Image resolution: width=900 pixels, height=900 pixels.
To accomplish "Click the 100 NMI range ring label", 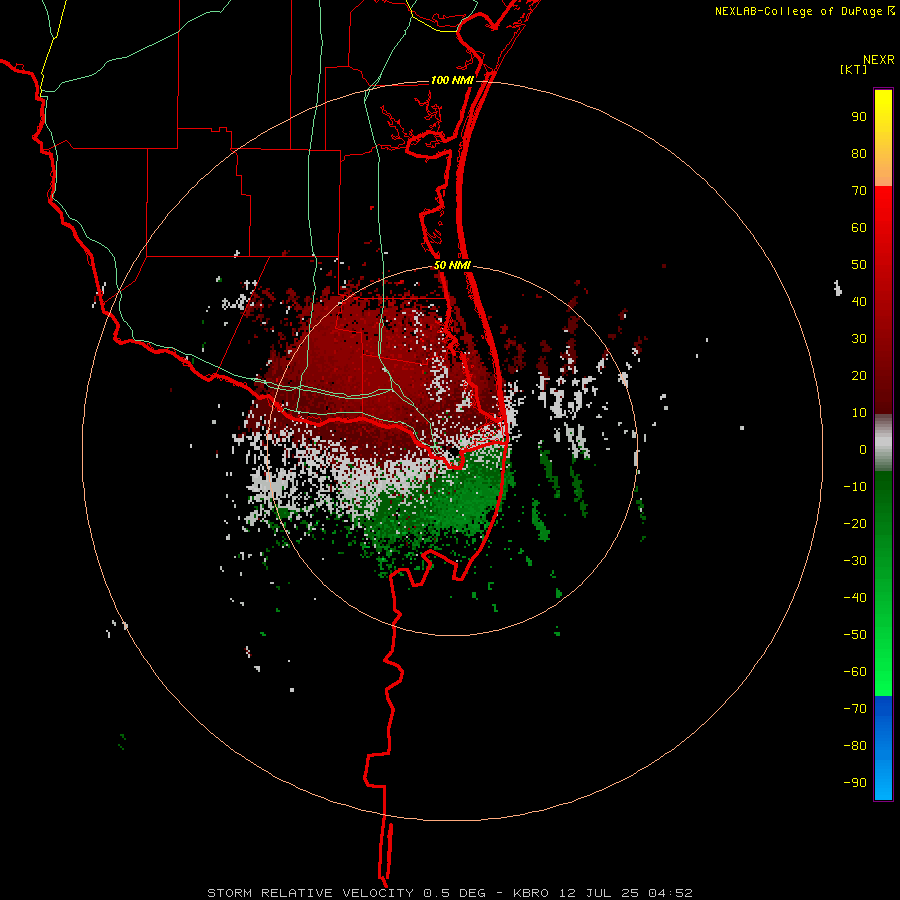I will point(452,80).
